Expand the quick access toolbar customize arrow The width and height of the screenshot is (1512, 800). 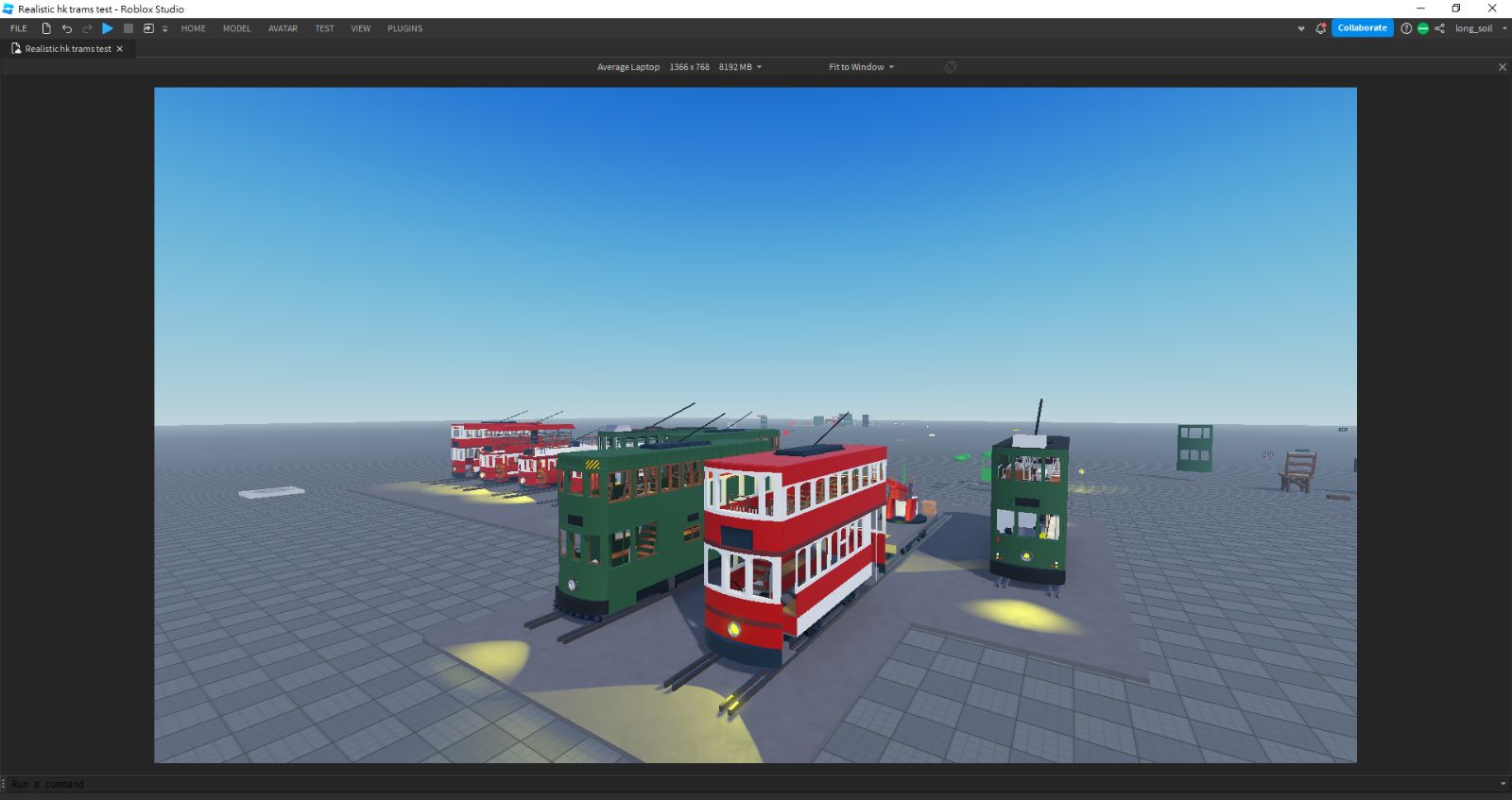click(164, 29)
